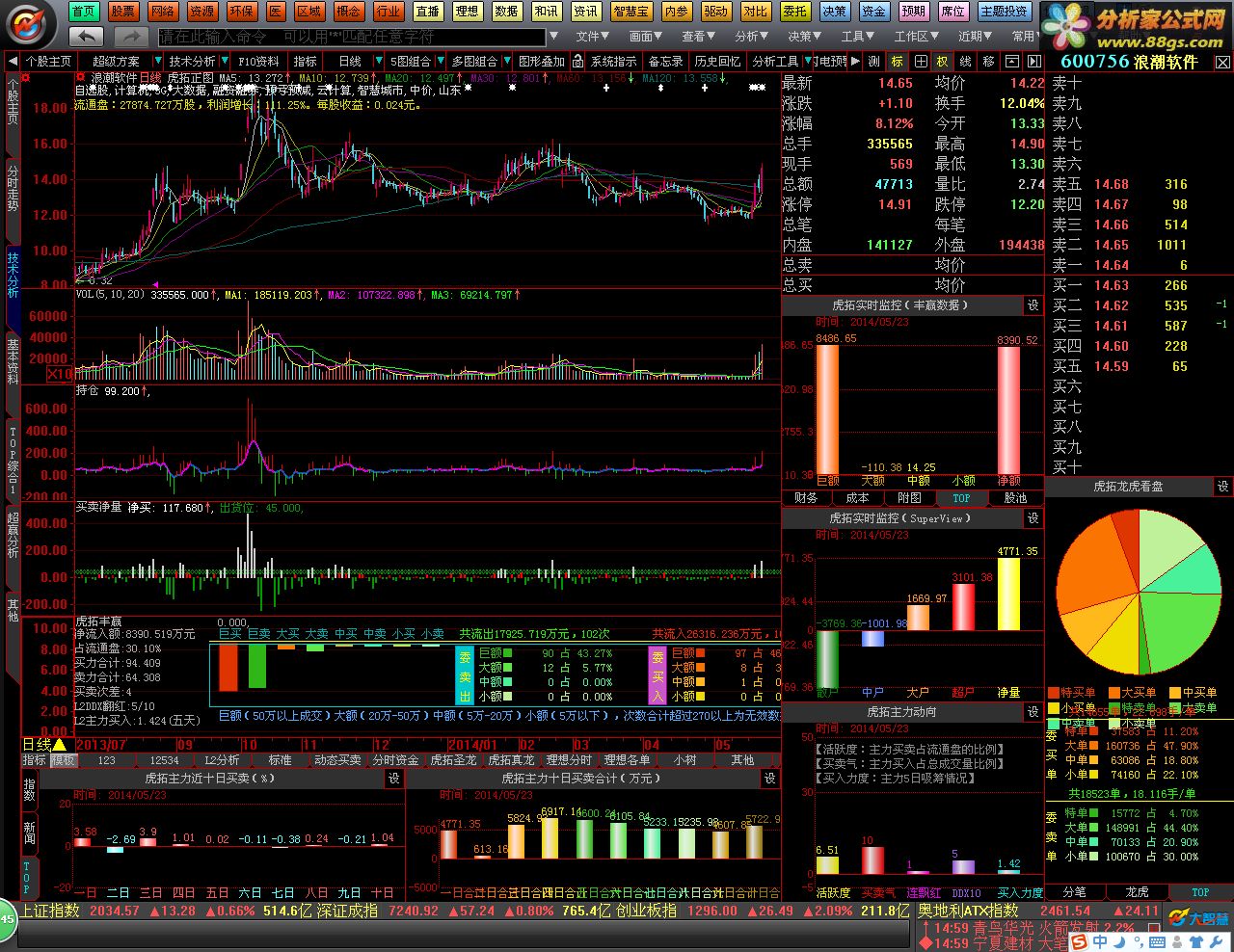Select the 动态买卖 indicator tab
This screenshot has width=1234, height=952.
(337, 760)
